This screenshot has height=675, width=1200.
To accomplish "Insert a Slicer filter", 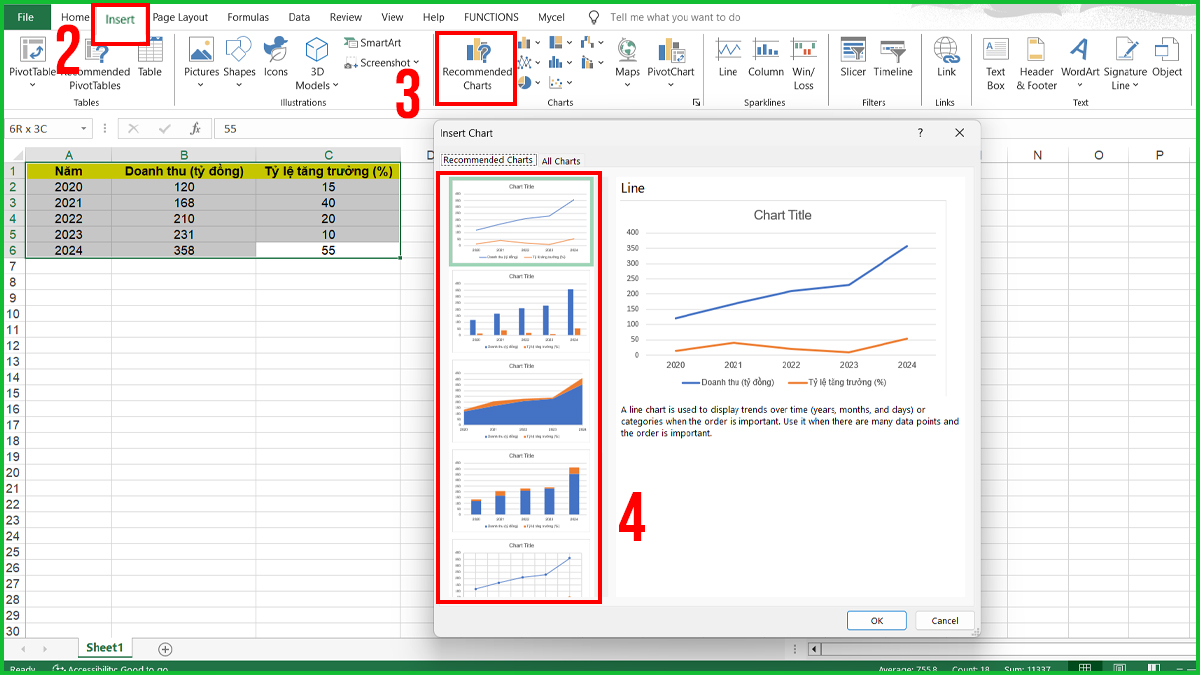I will pyautogui.click(x=853, y=60).
